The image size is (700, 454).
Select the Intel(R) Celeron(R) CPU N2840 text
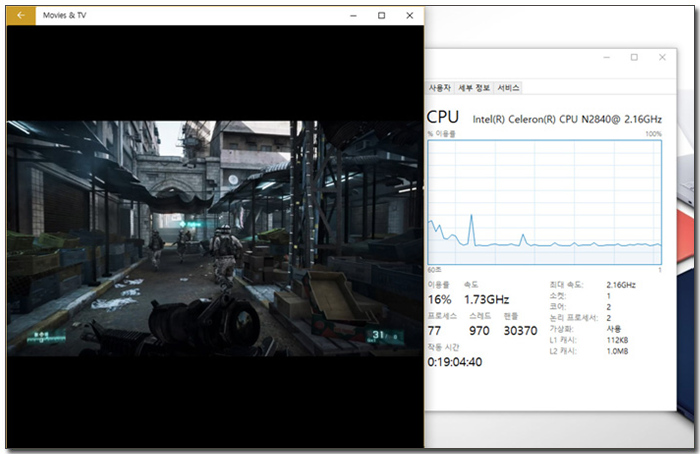pos(567,119)
